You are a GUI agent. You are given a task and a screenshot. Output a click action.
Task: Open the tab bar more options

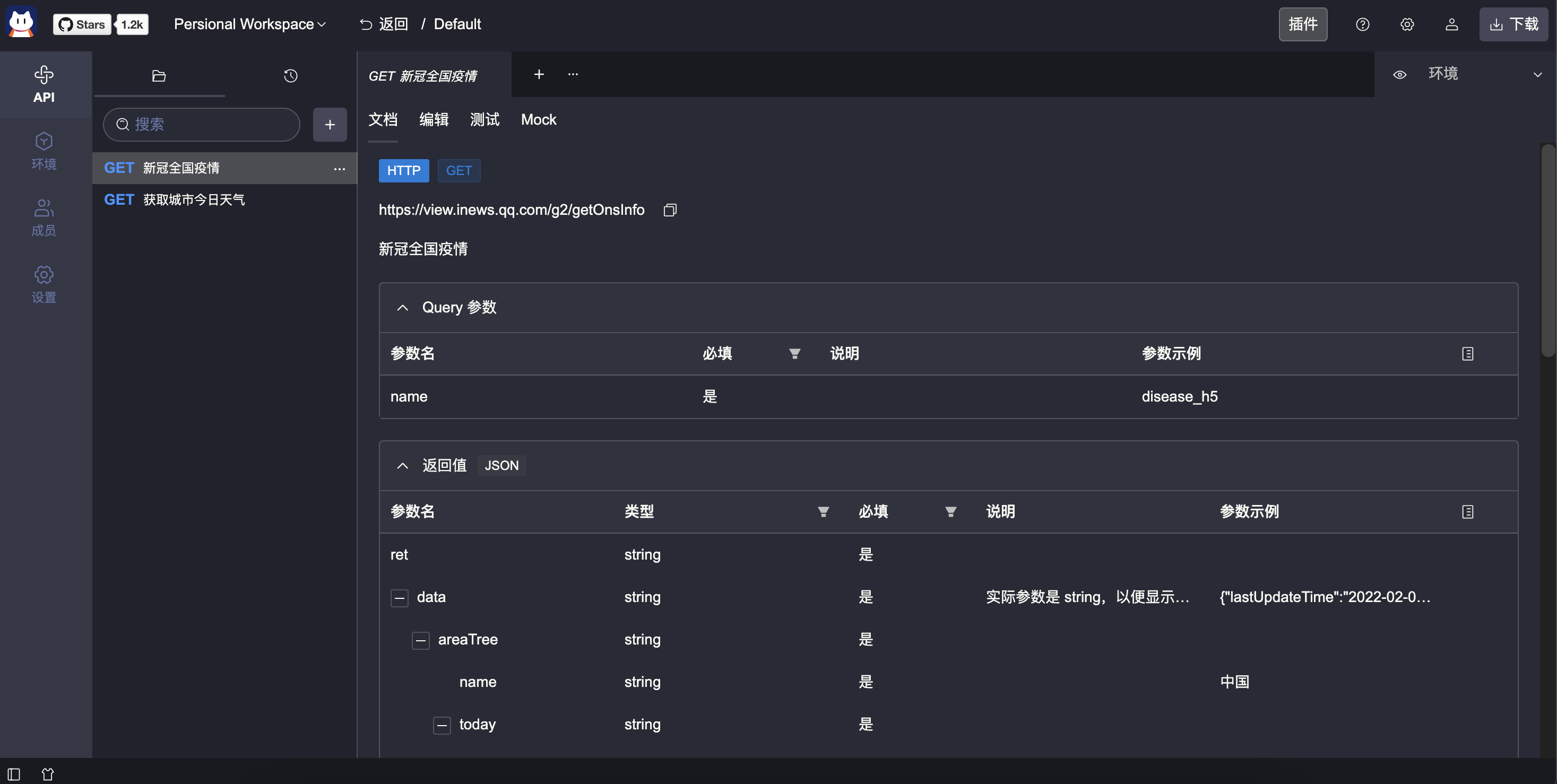[573, 74]
